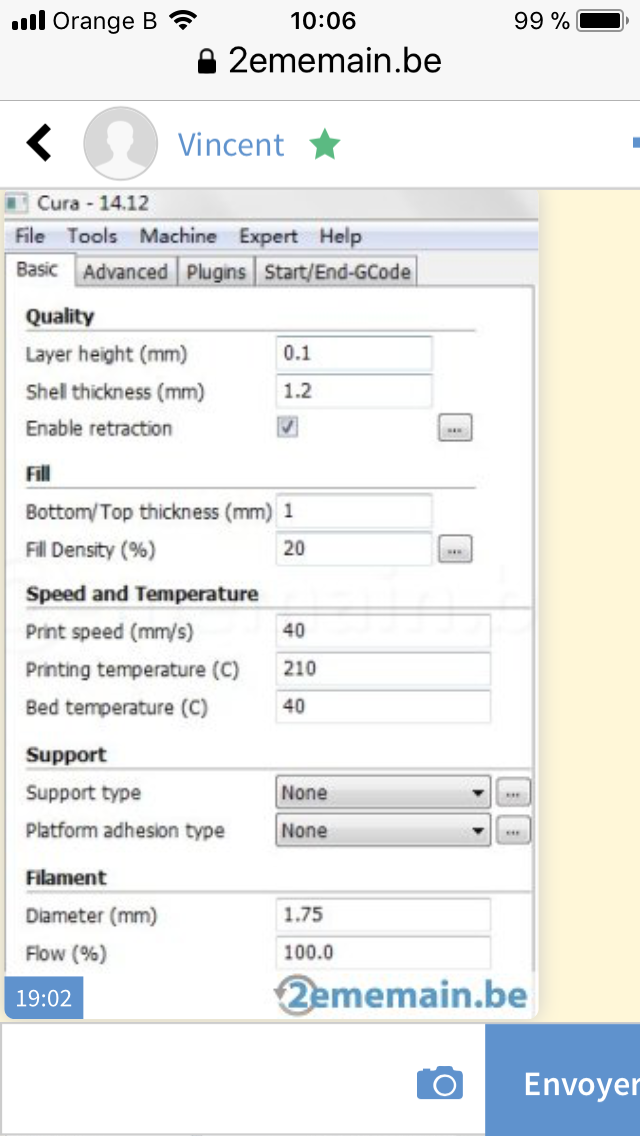Tap the battery indicator in status bar

602,21
